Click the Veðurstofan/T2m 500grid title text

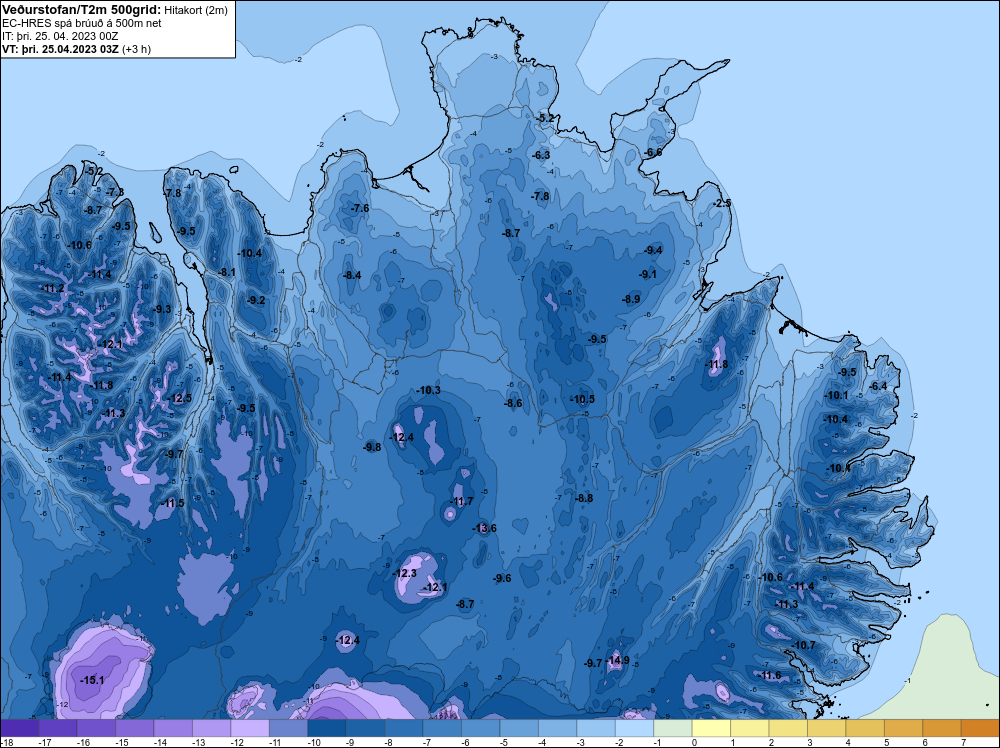pyautogui.click(x=81, y=9)
